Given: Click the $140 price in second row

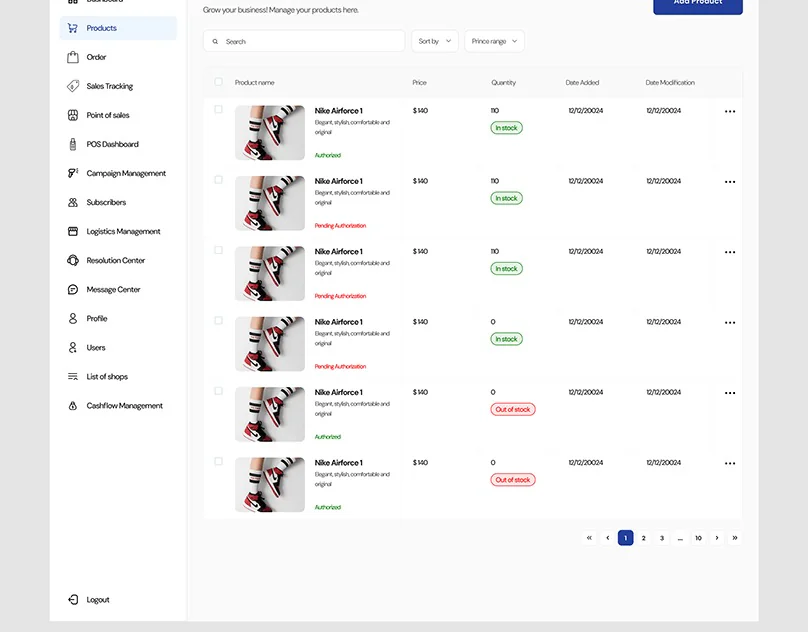Looking at the screenshot, I should [x=420, y=181].
